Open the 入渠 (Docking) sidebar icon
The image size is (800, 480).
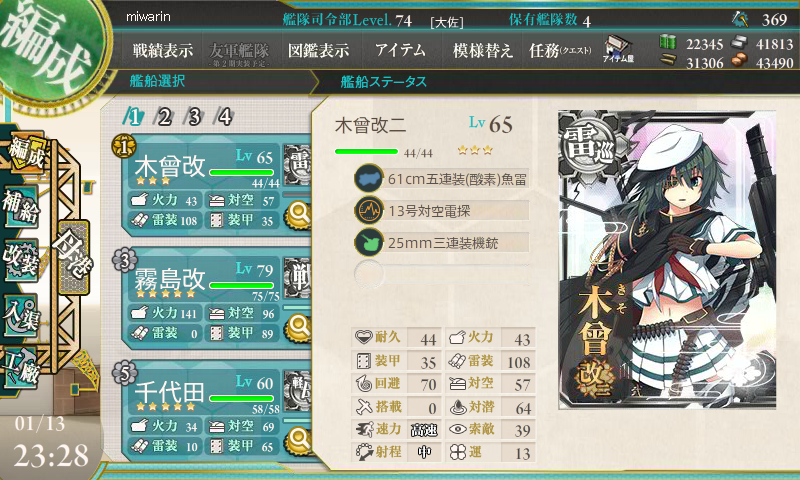pyautogui.click(x=21, y=316)
